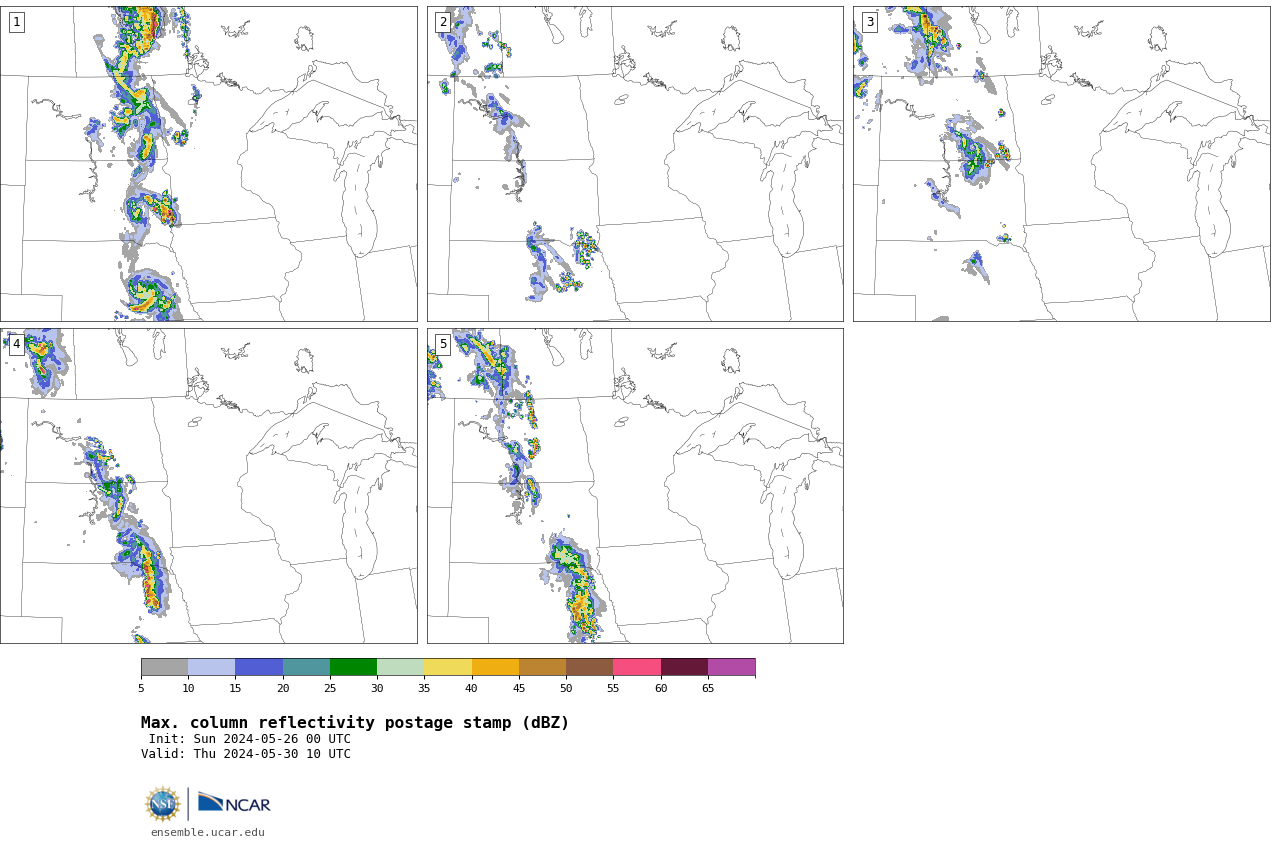The height and width of the screenshot is (844, 1280).
Task: Pick the yellow 35-40 dBZ swatch
Action: pos(448,667)
